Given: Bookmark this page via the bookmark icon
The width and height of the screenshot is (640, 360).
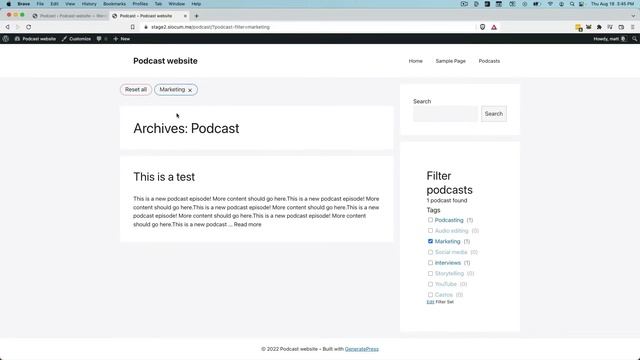Looking at the screenshot, I should point(133,27).
